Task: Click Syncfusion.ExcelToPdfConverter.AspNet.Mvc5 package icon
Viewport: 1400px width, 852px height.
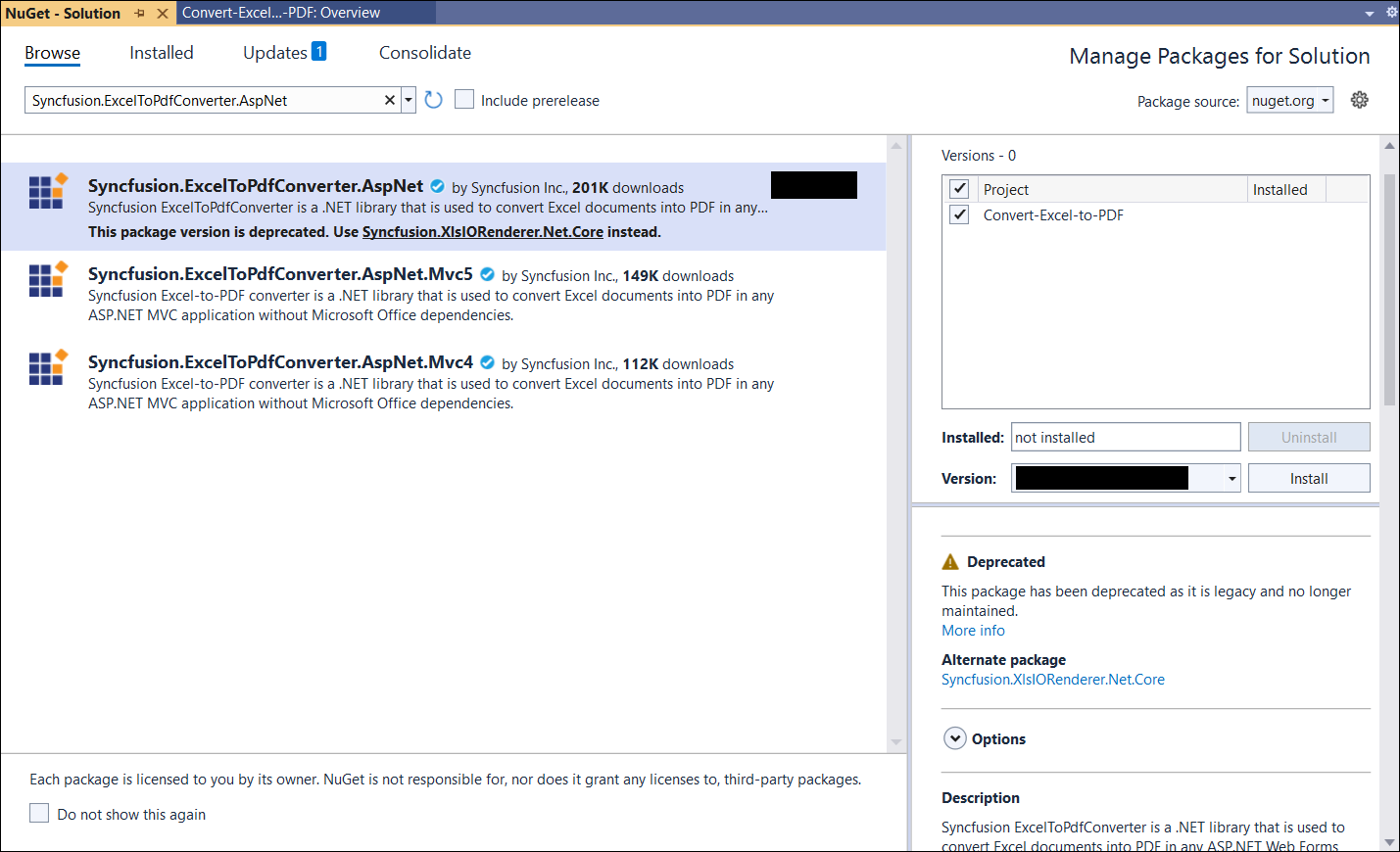Action: [x=47, y=279]
